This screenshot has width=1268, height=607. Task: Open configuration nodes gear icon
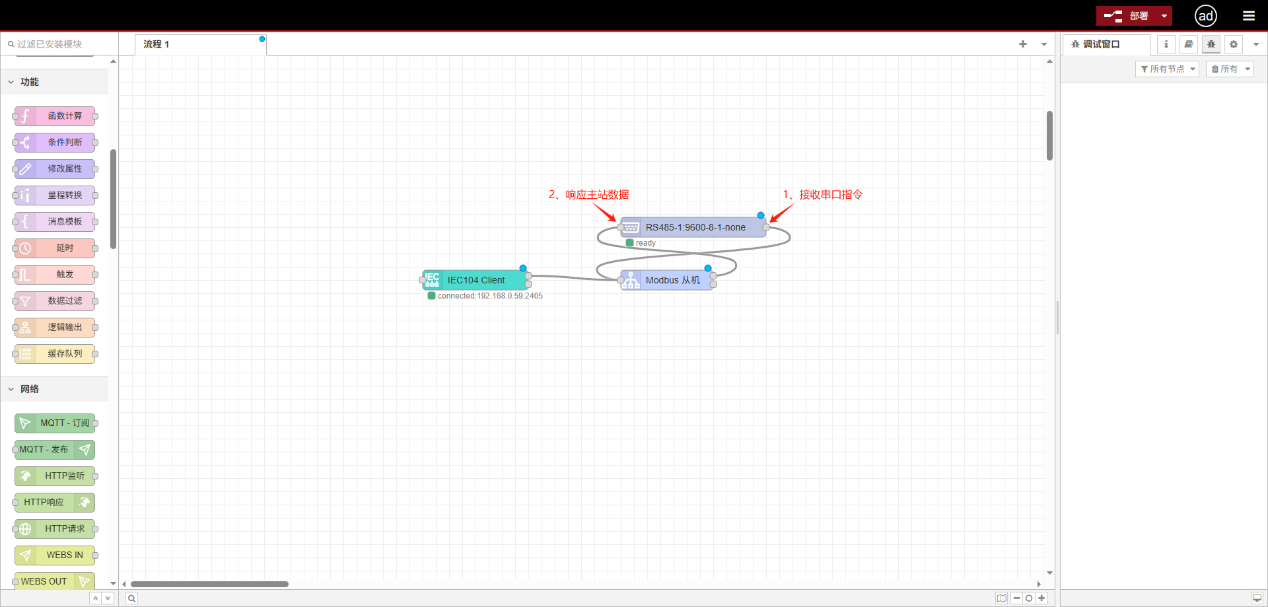tap(1233, 44)
